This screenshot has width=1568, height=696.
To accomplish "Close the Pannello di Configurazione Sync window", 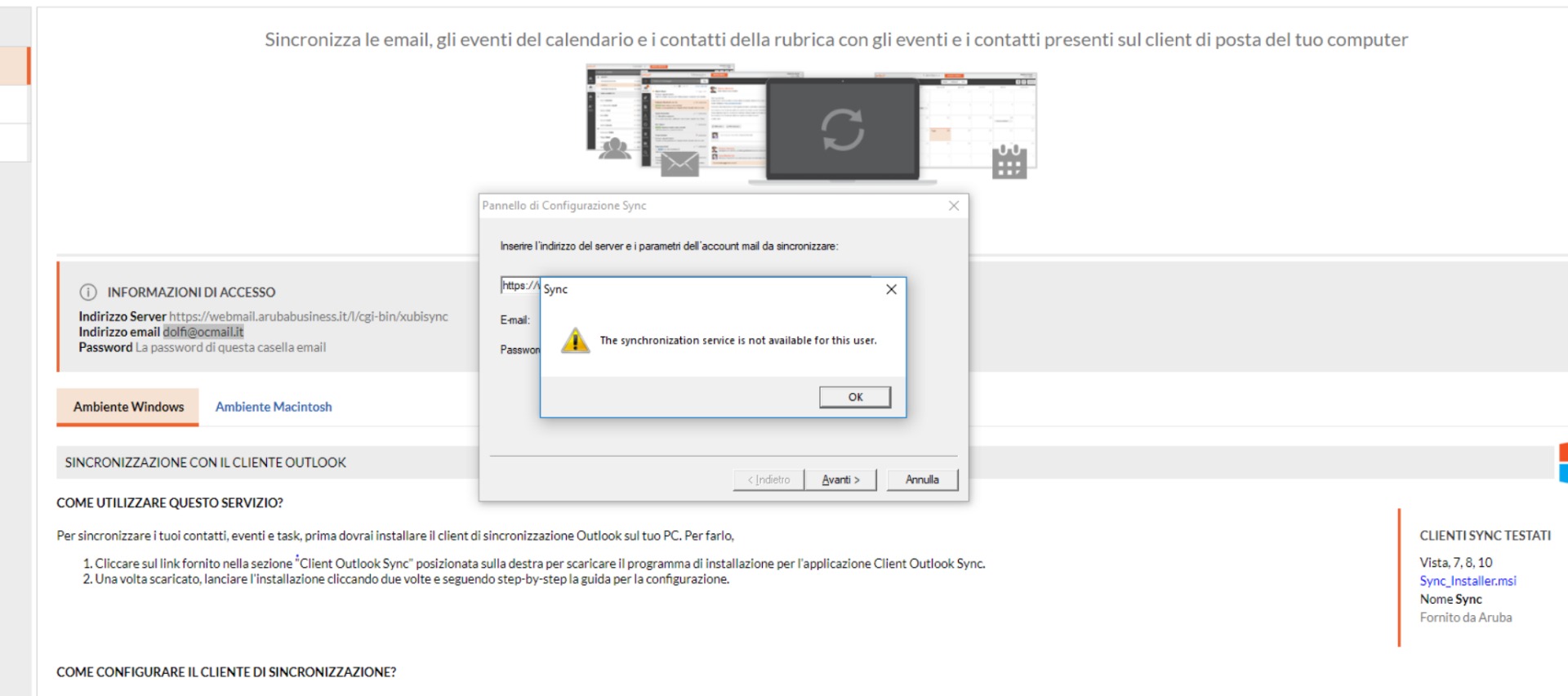I will coord(953,206).
